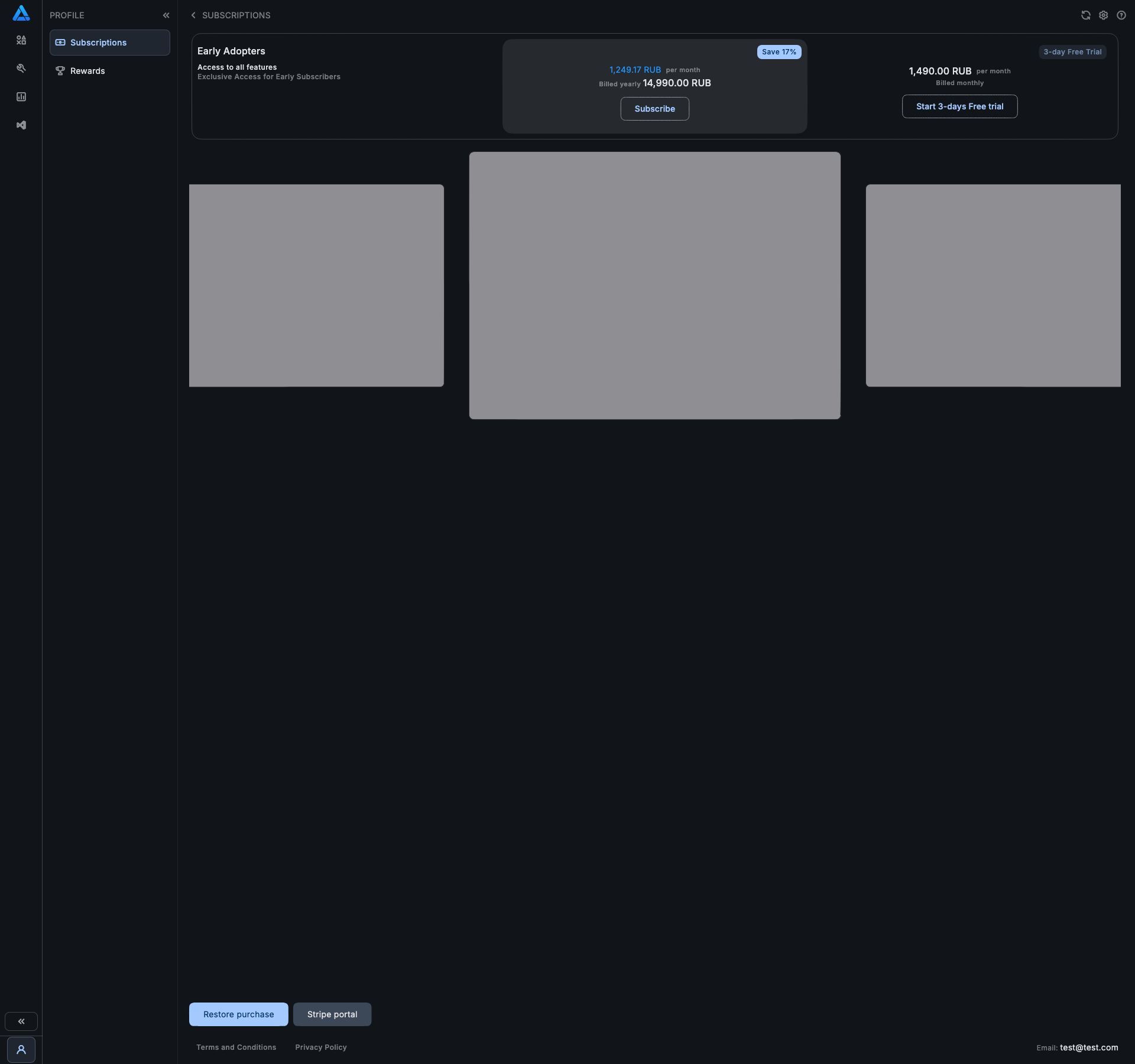Click the Visual Studio icon in sidebar
Viewport: 1135px width, 1064px height.
coord(21,125)
